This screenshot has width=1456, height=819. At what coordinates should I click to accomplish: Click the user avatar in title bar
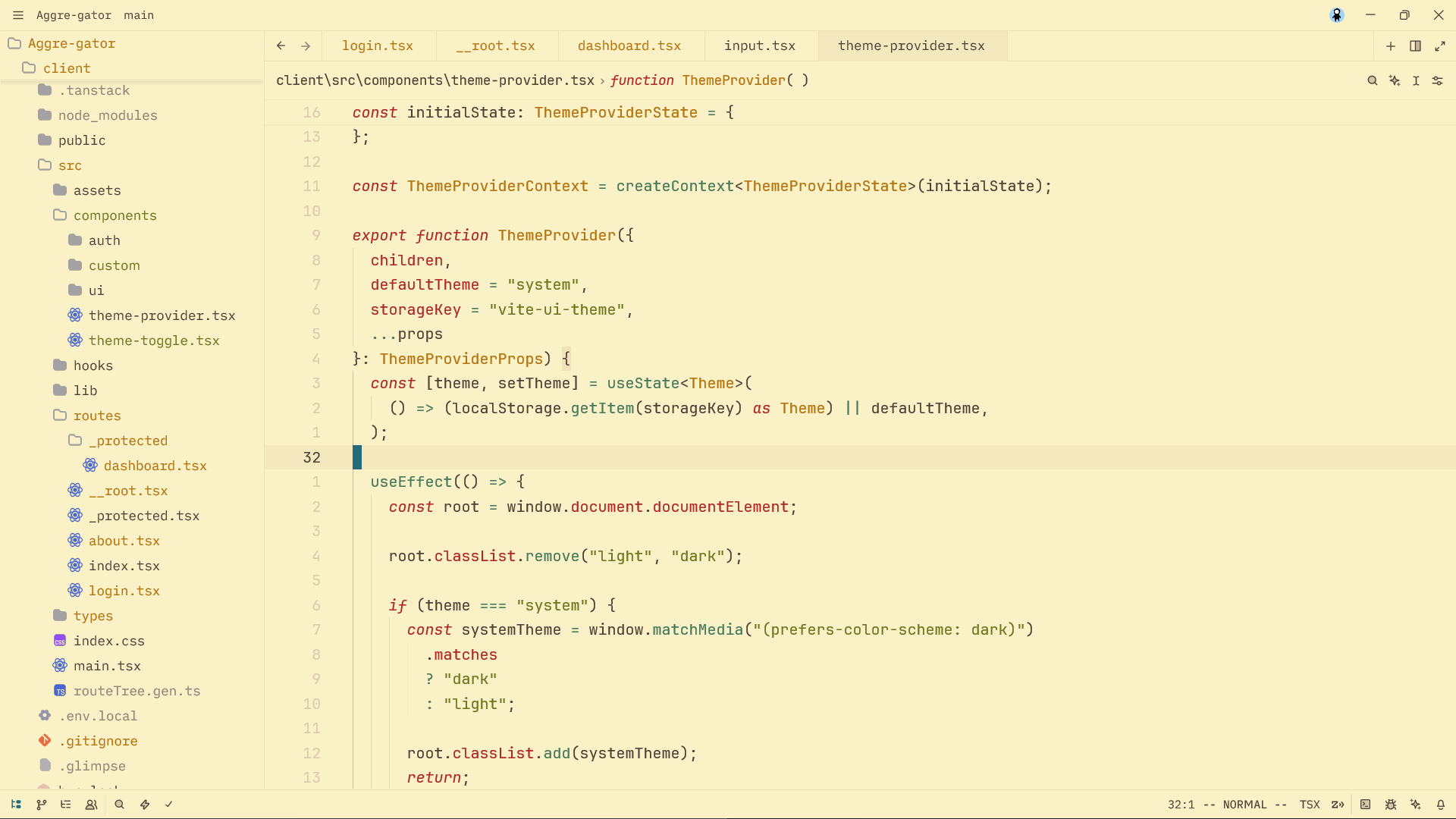pyautogui.click(x=1336, y=15)
